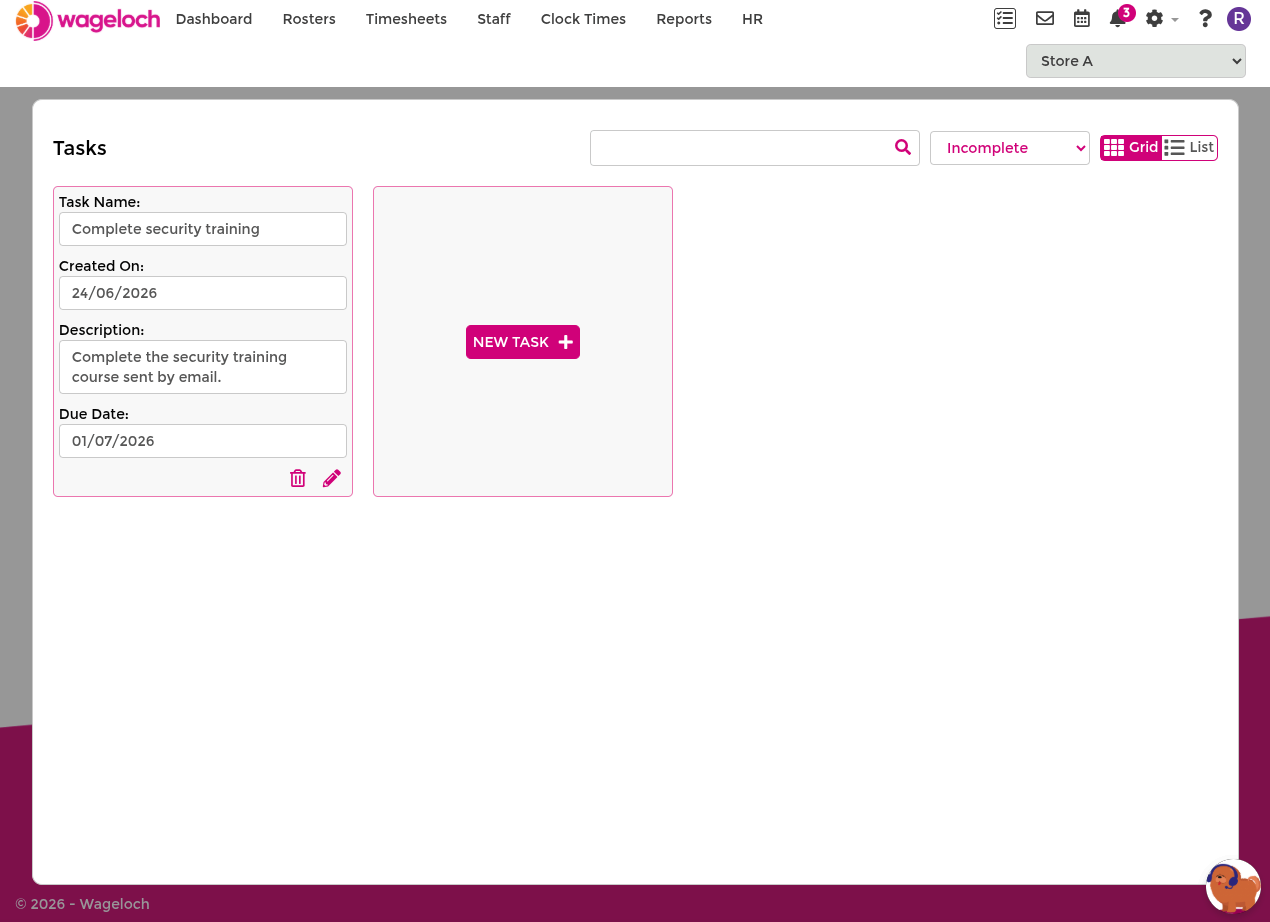The width and height of the screenshot is (1270, 922).
Task: Open the Timesheets menu
Action: 406,19
